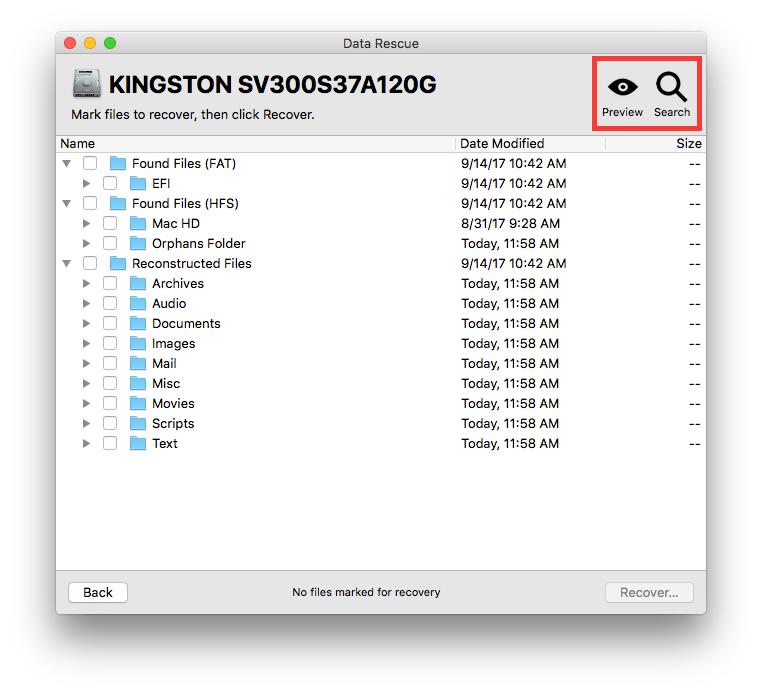The height and width of the screenshot is (694, 762).
Task: Expand the EFI folder
Action: (86, 183)
